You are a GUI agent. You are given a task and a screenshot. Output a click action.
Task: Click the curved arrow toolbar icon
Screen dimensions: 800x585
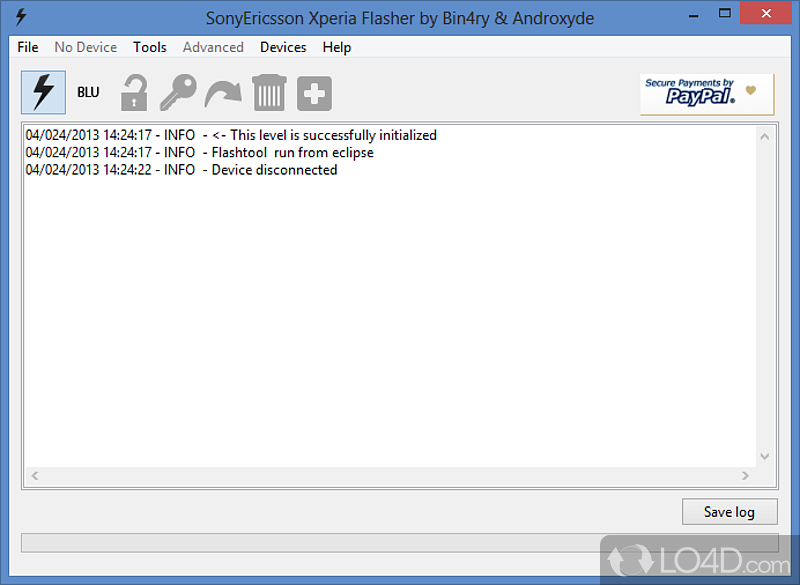pyautogui.click(x=223, y=93)
